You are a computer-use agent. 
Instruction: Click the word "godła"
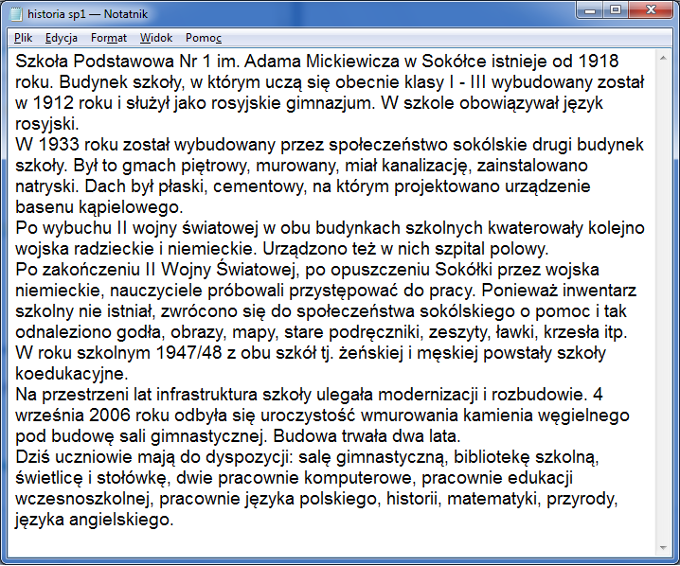click(x=141, y=332)
